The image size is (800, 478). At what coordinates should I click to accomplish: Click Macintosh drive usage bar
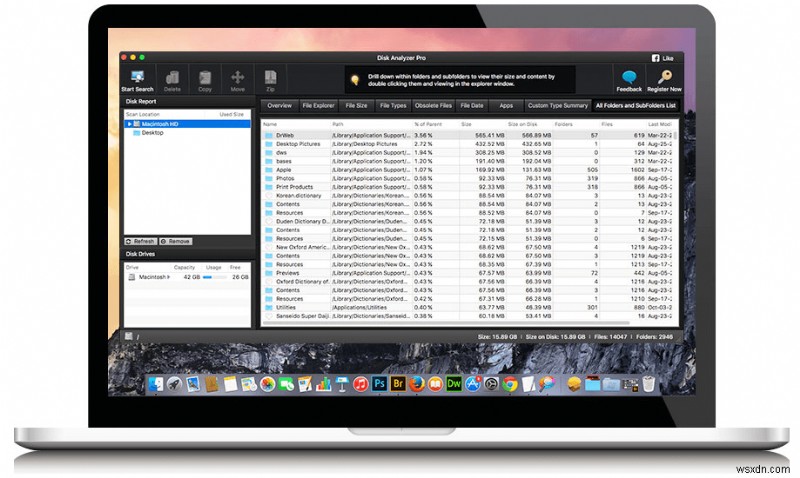click(x=214, y=277)
